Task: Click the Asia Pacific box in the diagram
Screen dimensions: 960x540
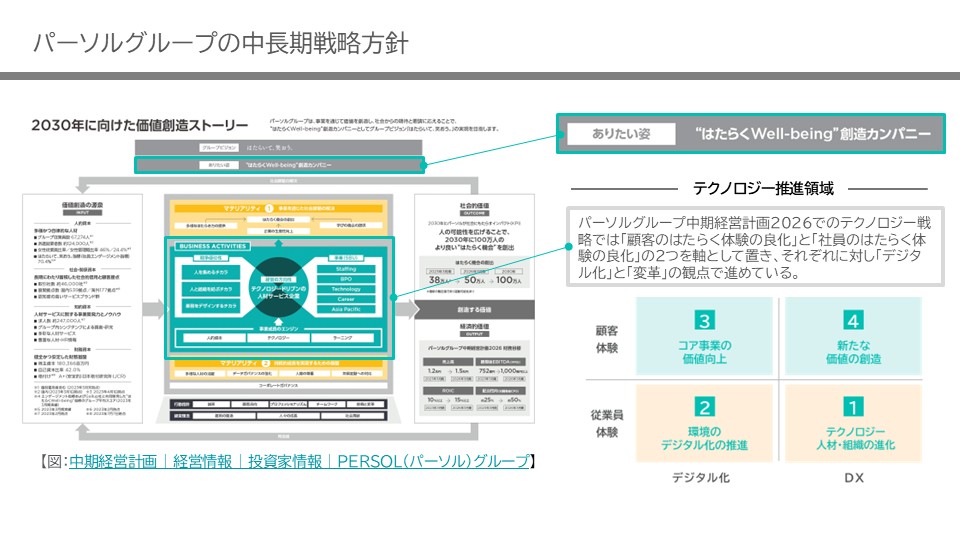Action: tap(346, 309)
